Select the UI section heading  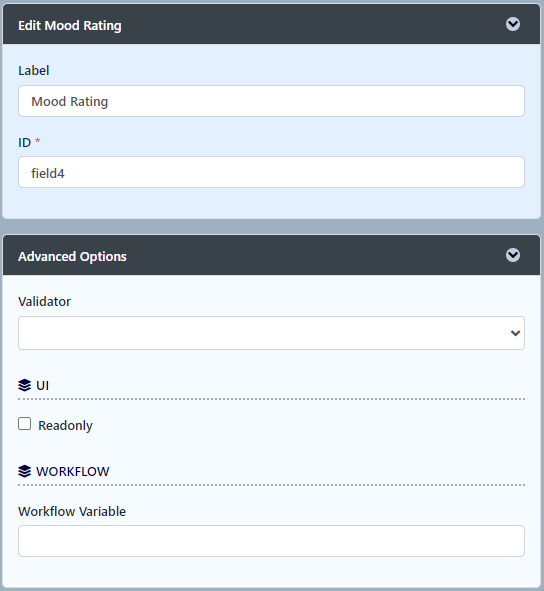pos(42,386)
